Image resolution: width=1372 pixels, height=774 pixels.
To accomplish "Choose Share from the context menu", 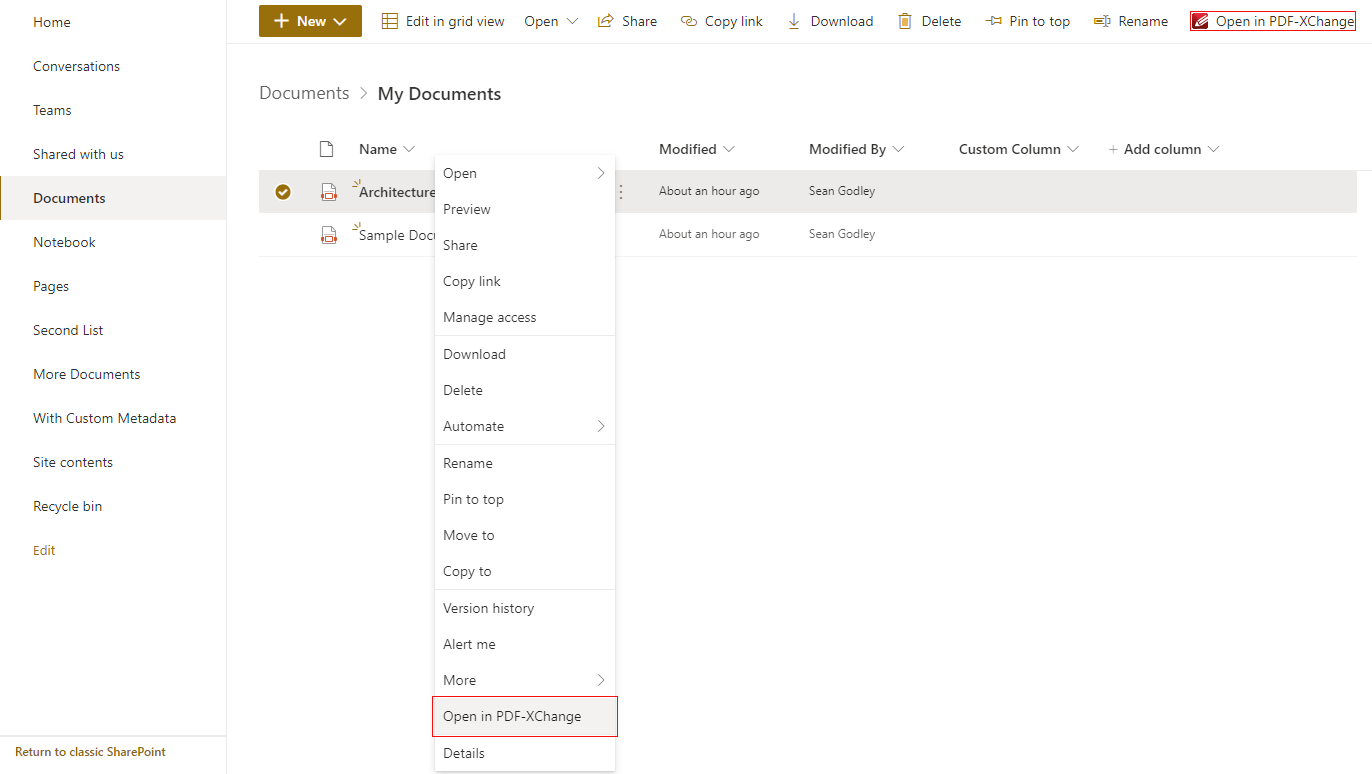I will coord(525,245).
